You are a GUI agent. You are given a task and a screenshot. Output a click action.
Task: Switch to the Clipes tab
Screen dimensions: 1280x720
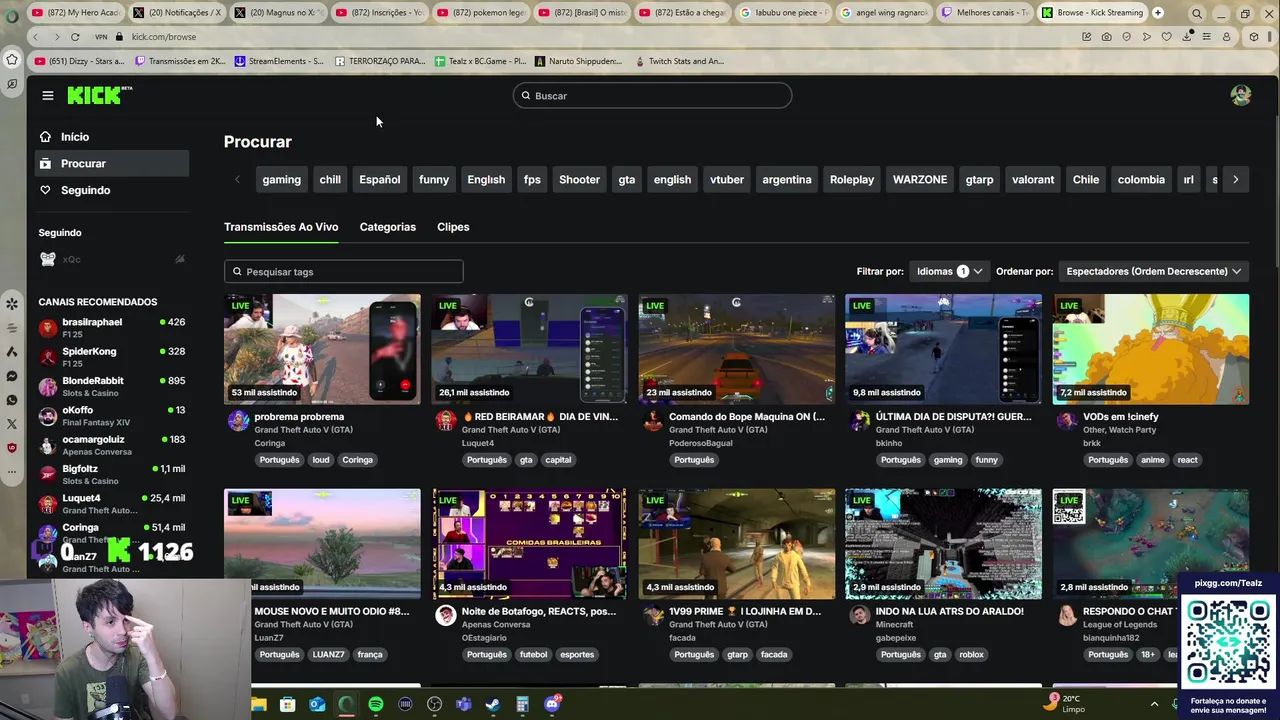tap(453, 227)
